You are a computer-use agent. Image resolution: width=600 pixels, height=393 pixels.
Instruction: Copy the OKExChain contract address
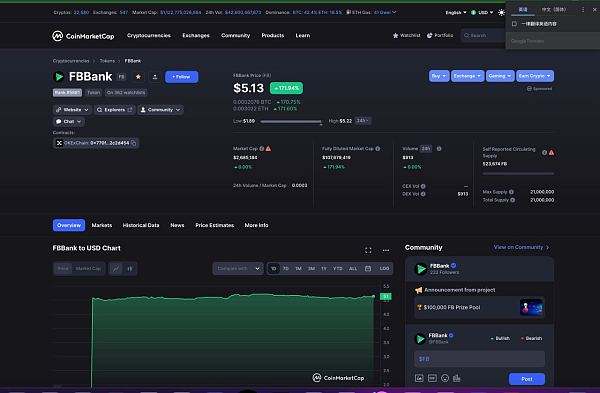point(134,143)
